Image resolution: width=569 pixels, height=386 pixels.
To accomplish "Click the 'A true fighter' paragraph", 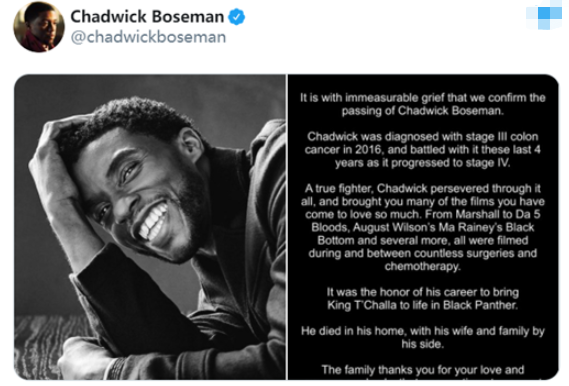I will pos(422,227).
